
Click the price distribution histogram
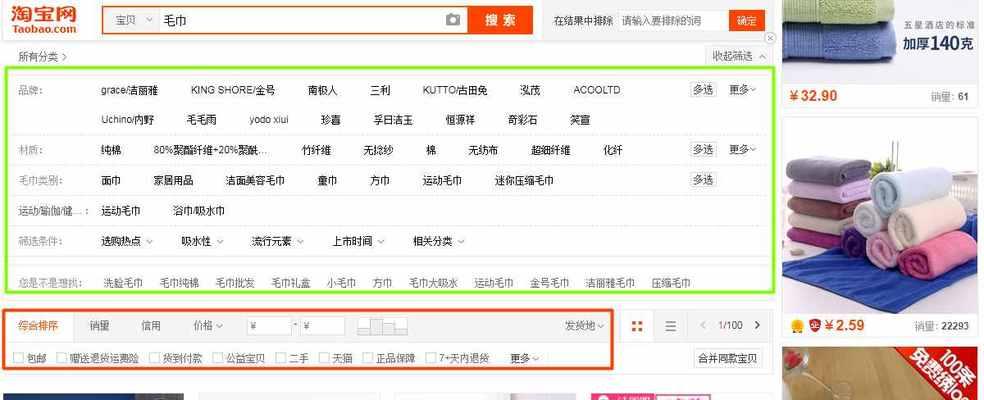[382, 326]
